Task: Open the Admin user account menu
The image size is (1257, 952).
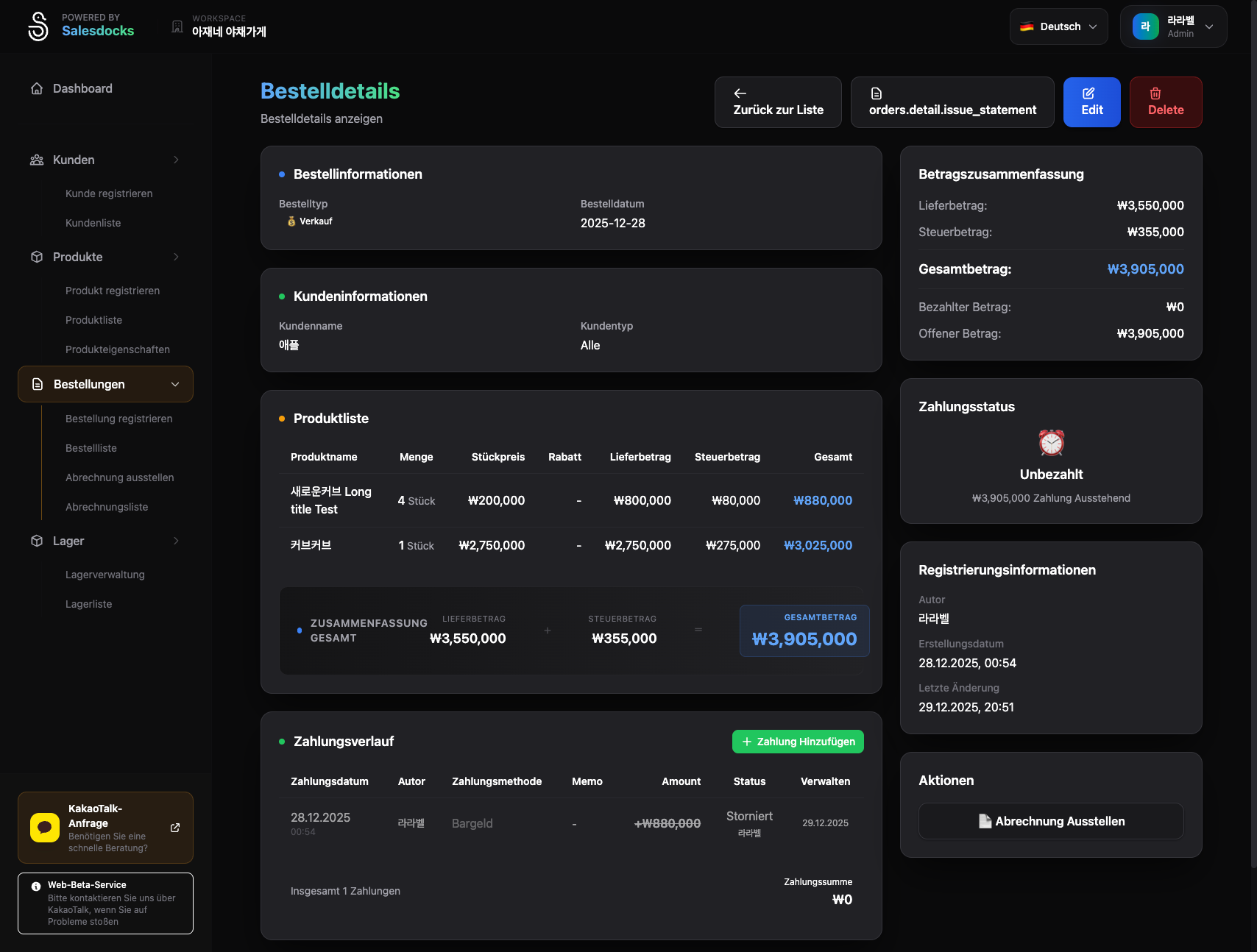Action: [x=1173, y=26]
